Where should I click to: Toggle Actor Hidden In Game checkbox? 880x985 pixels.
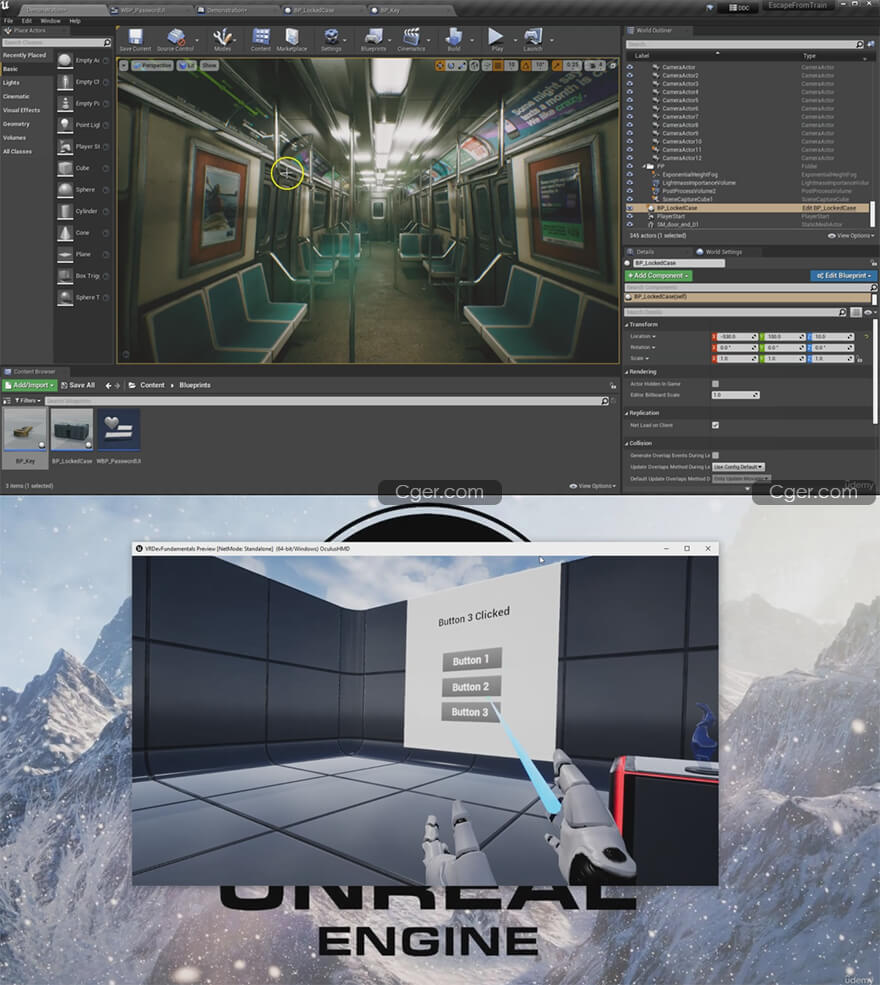tap(715, 384)
